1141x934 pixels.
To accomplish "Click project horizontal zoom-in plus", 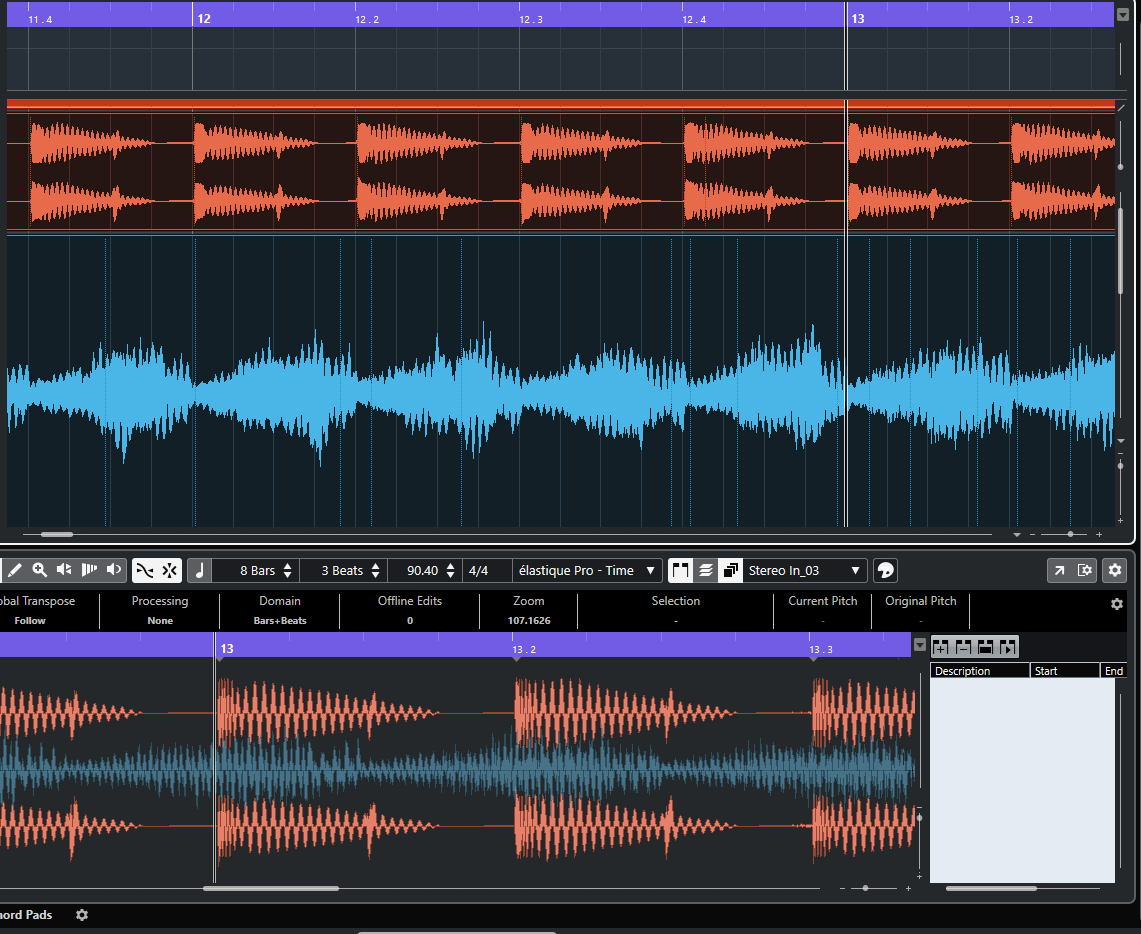I will tap(1099, 535).
